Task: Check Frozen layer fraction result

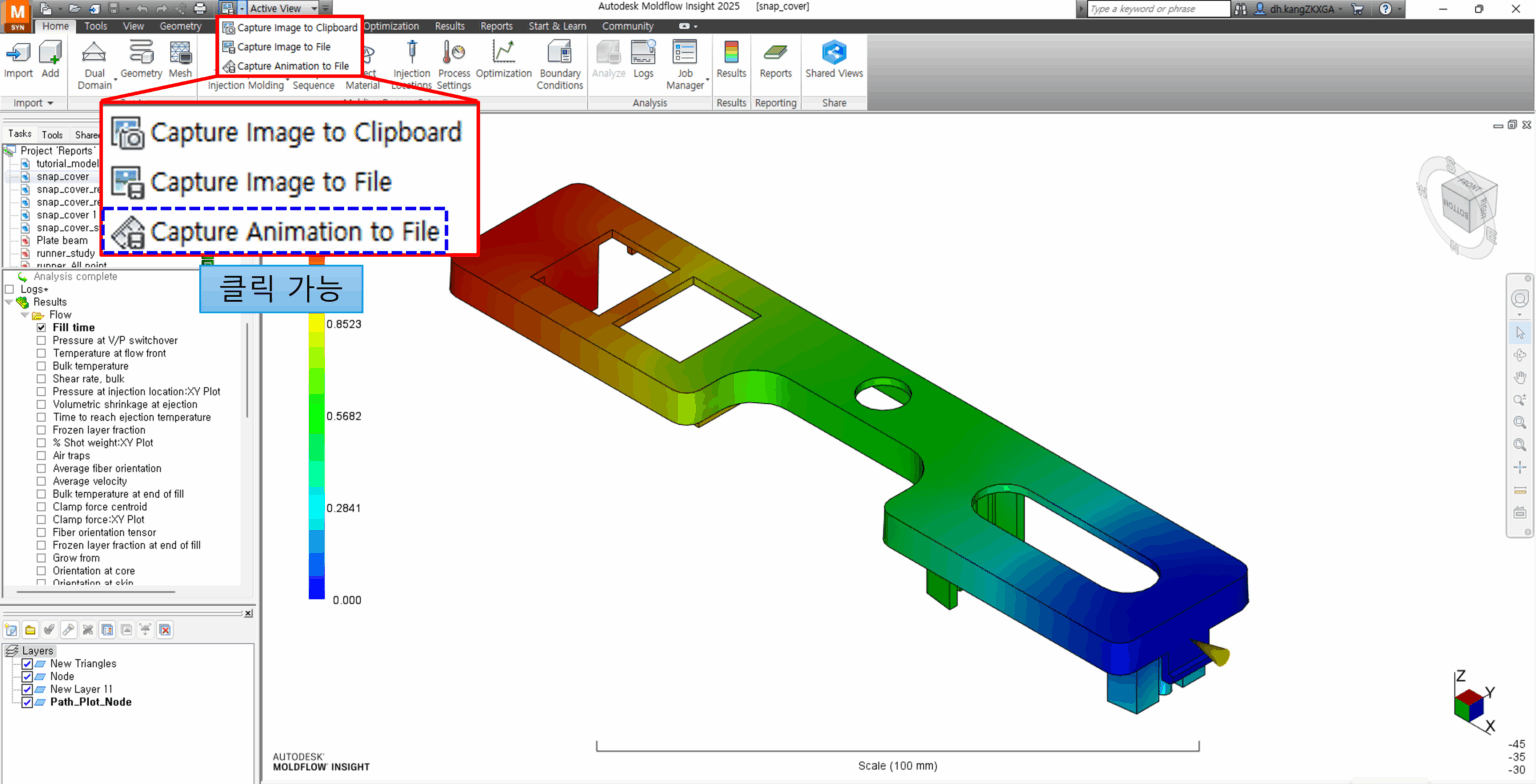Action: point(42,430)
